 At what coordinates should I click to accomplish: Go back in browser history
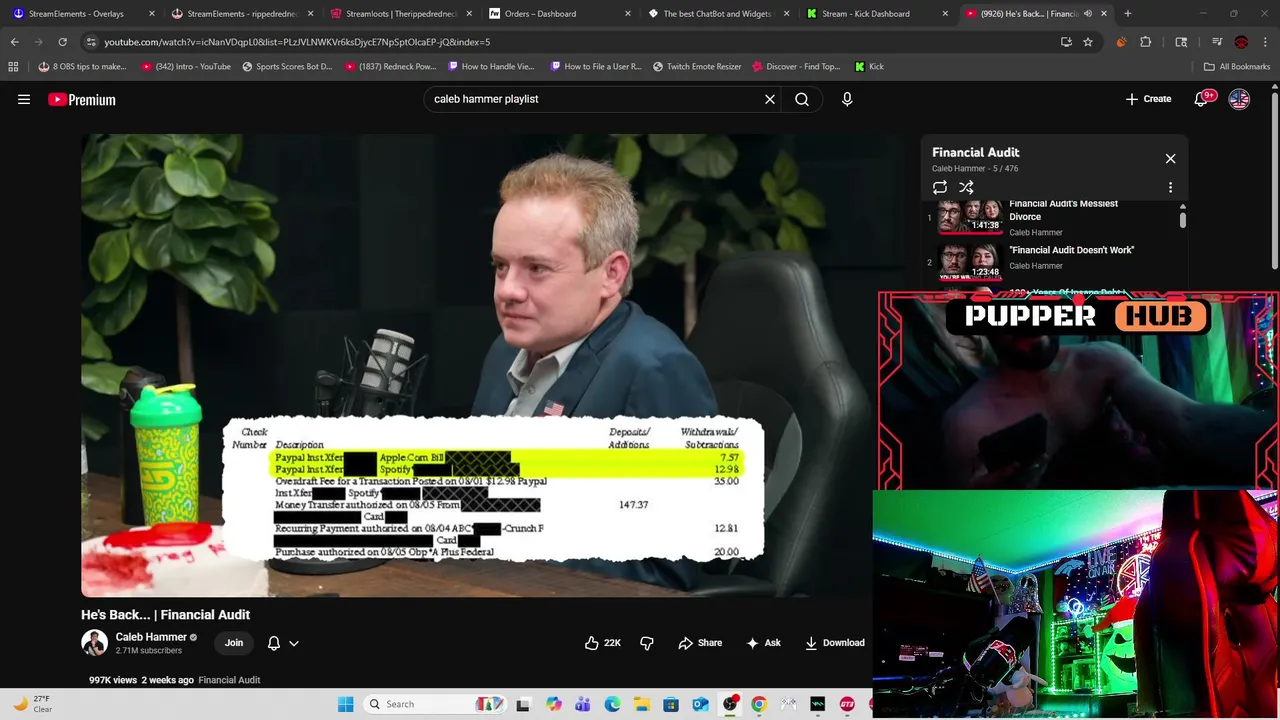point(14,42)
